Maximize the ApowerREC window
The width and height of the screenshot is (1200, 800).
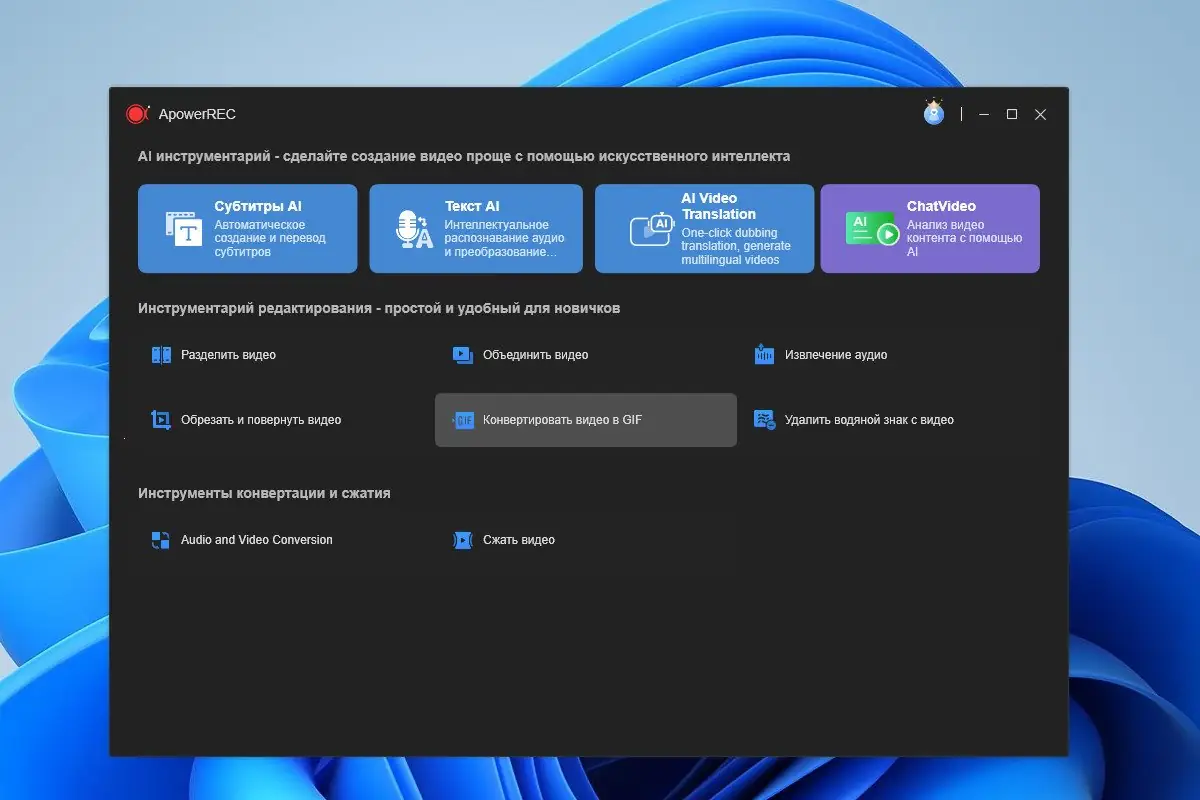[x=1012, y=115]
